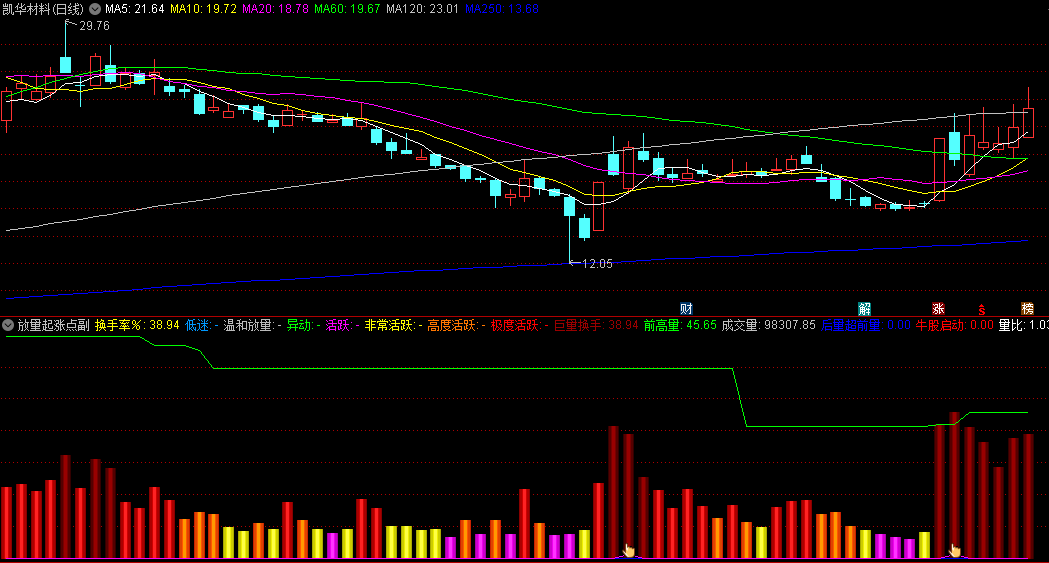Click the 29.76 high price label

click(94, 26)
